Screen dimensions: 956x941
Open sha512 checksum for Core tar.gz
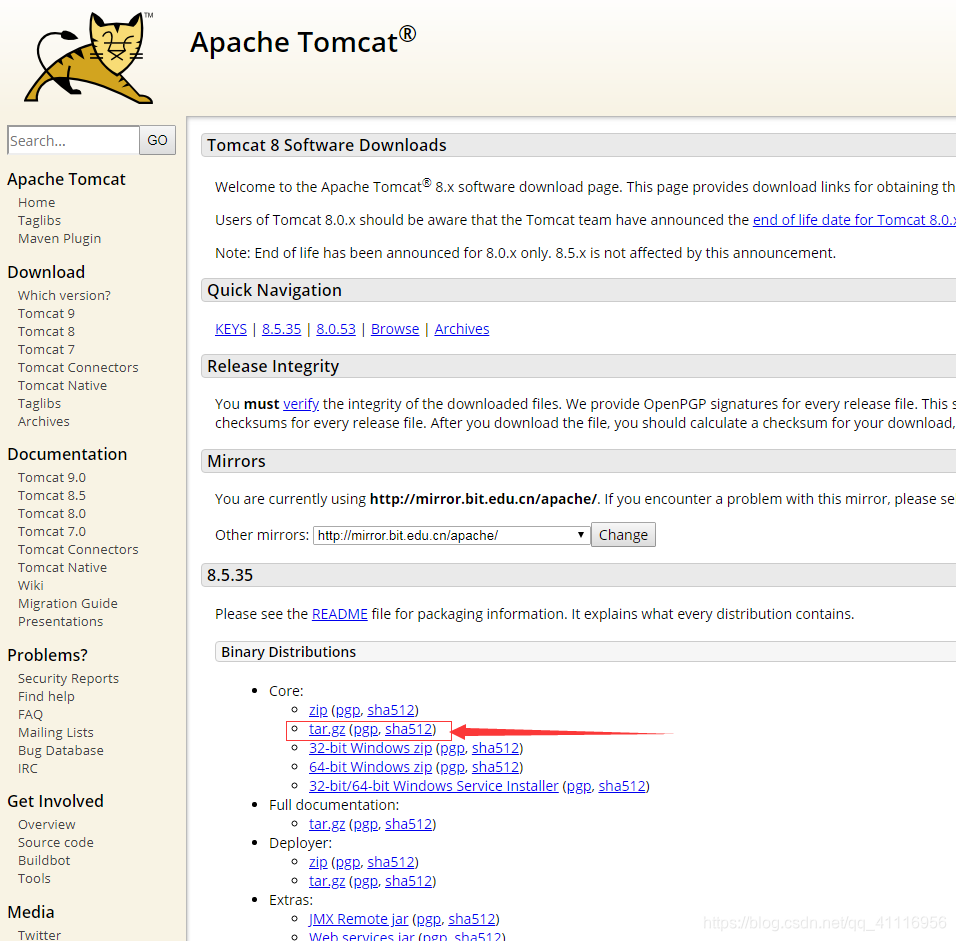point(408,729)
